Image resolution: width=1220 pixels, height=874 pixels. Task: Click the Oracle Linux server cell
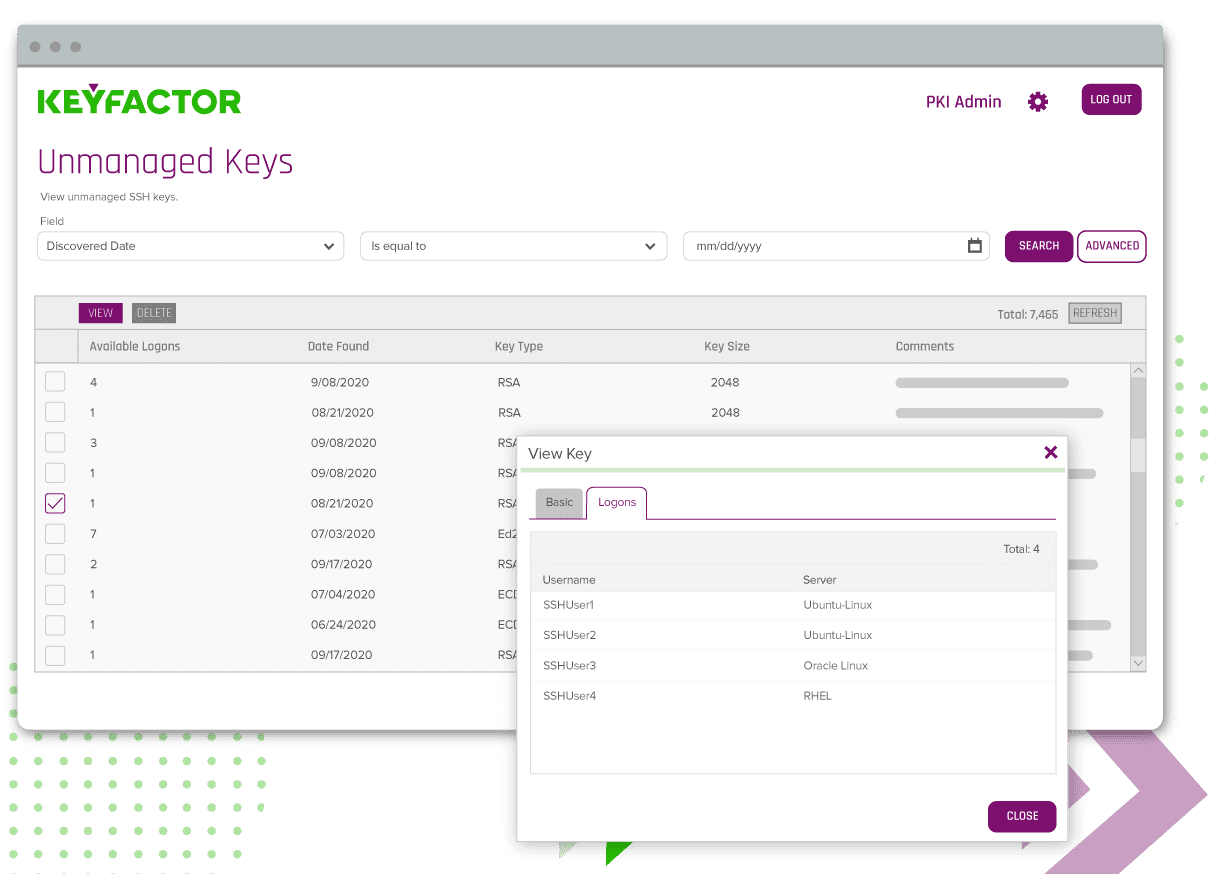[x=836, y=665]
